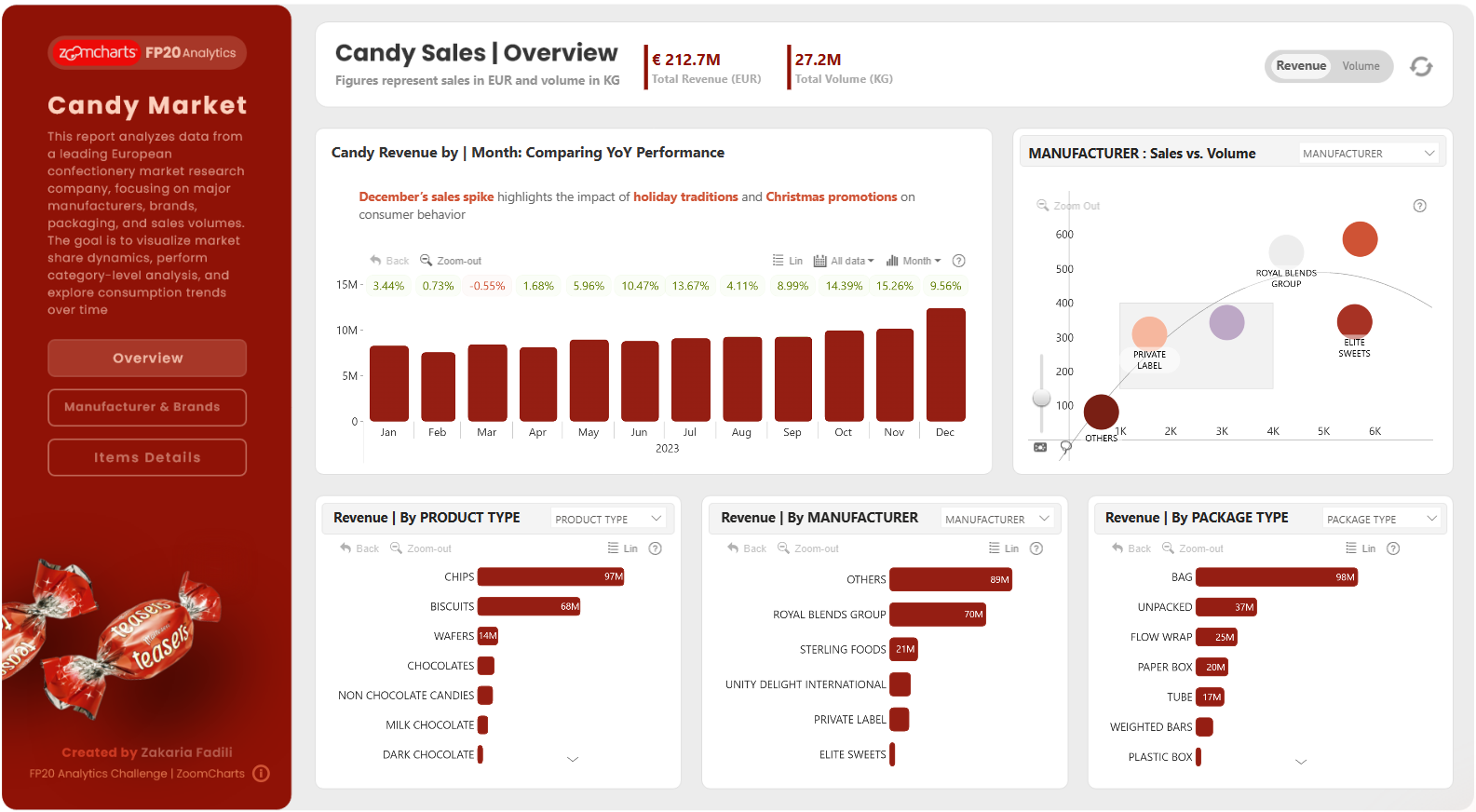Click the 15.26% November YoY value
The height and width of the screenshot is (812, 1476).
coord(894,286)
